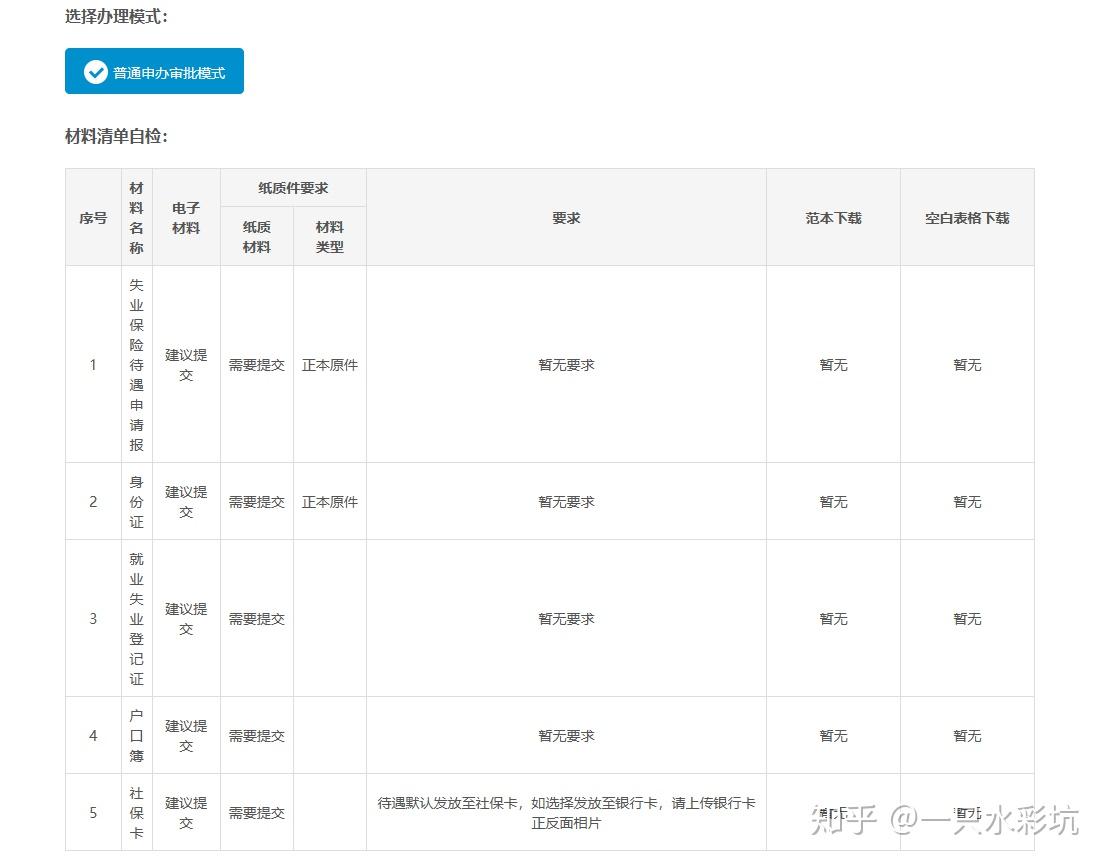Click the 空白表格下载 column header

tap(967, 218)
